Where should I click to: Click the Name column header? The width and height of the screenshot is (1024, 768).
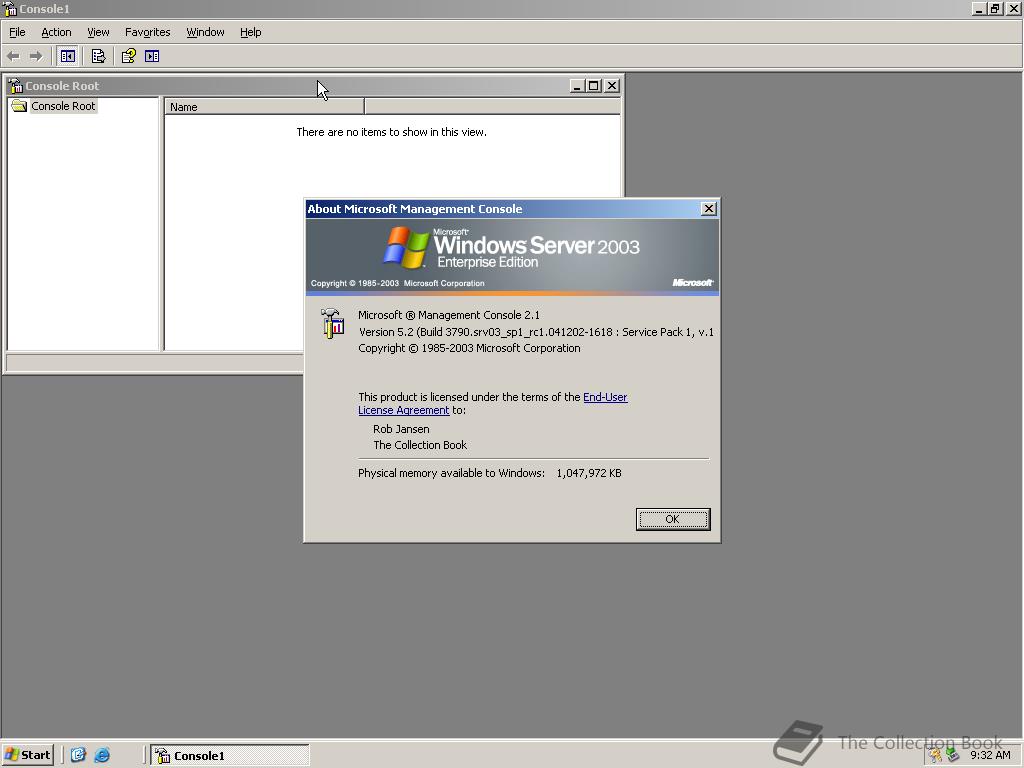click(x=264, y=106)
